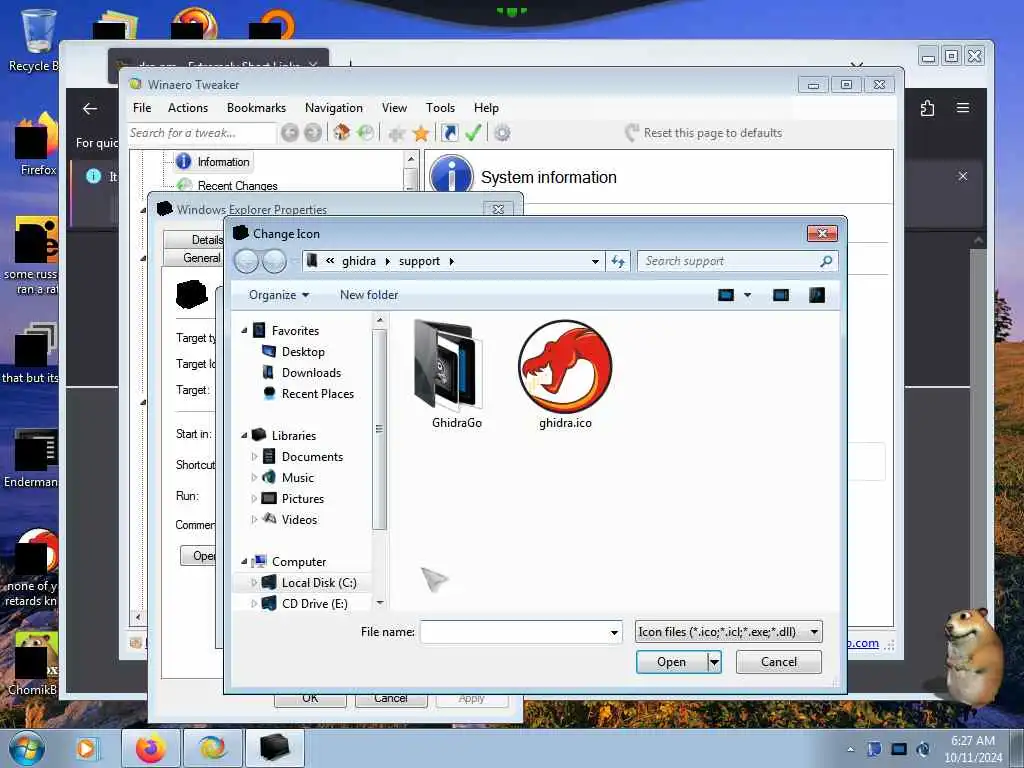Click the Change your view icon
Image resolution: width=1024 pixels, height=768 pixels.
[726, 295]
